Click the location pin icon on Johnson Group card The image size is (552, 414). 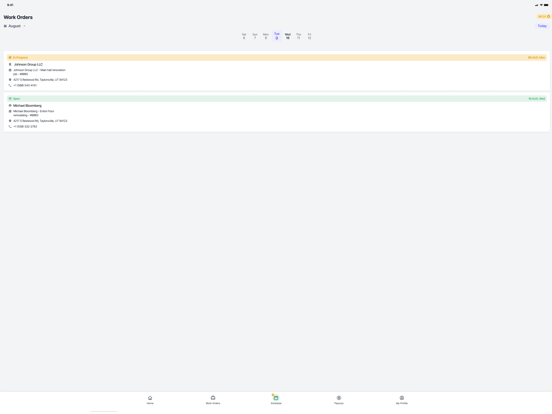[x=10, y=80]
